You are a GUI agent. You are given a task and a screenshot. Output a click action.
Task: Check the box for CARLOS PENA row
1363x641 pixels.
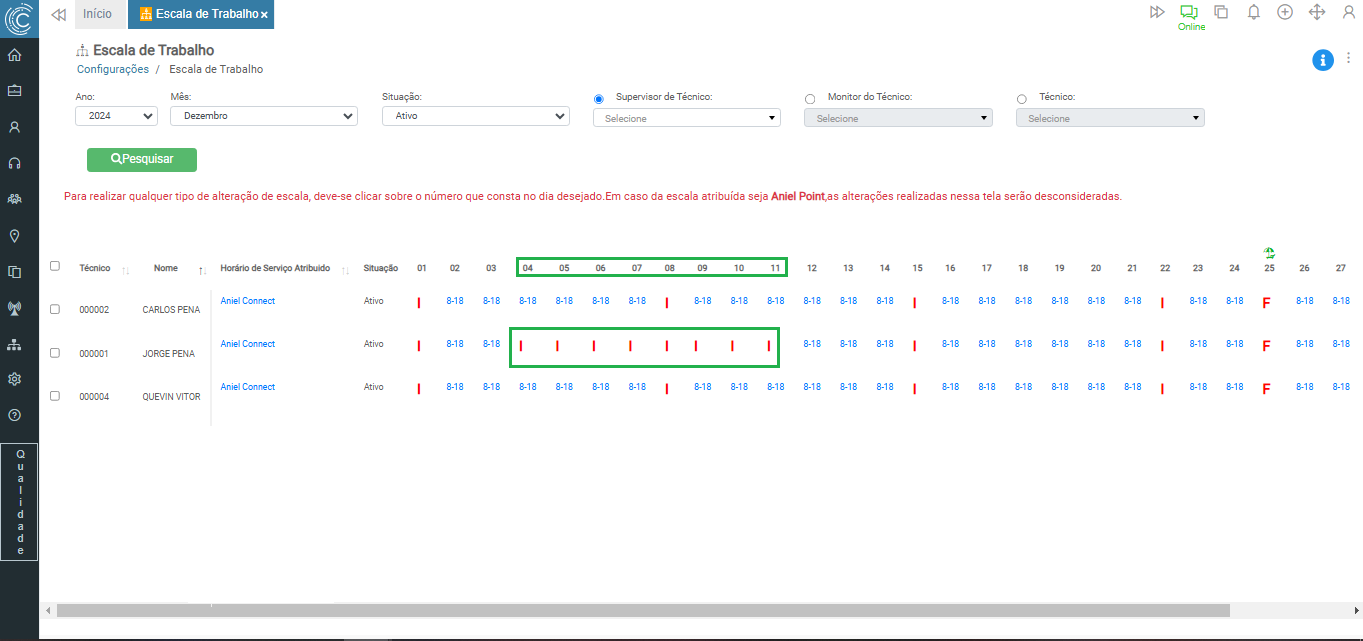pos(55,310)
